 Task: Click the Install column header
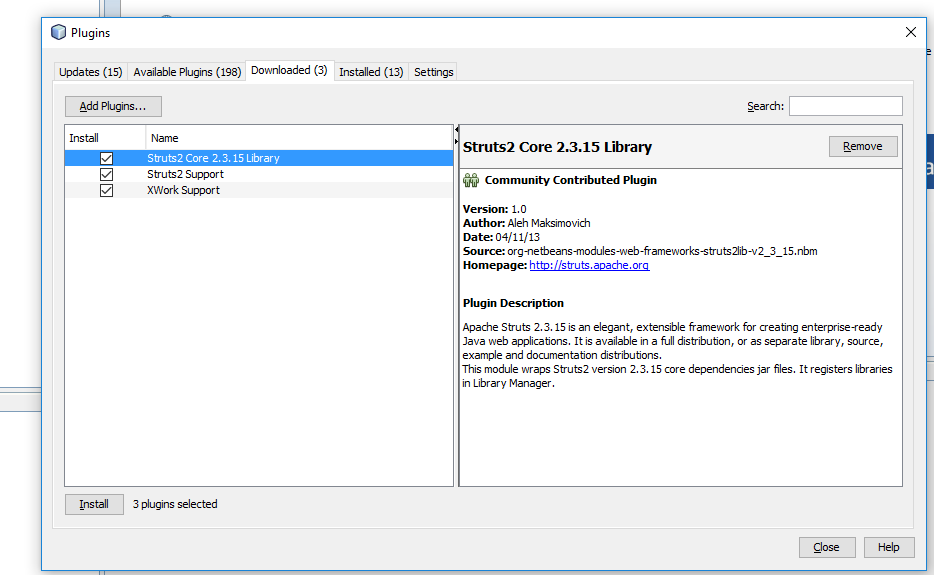(x=105, y=138)
